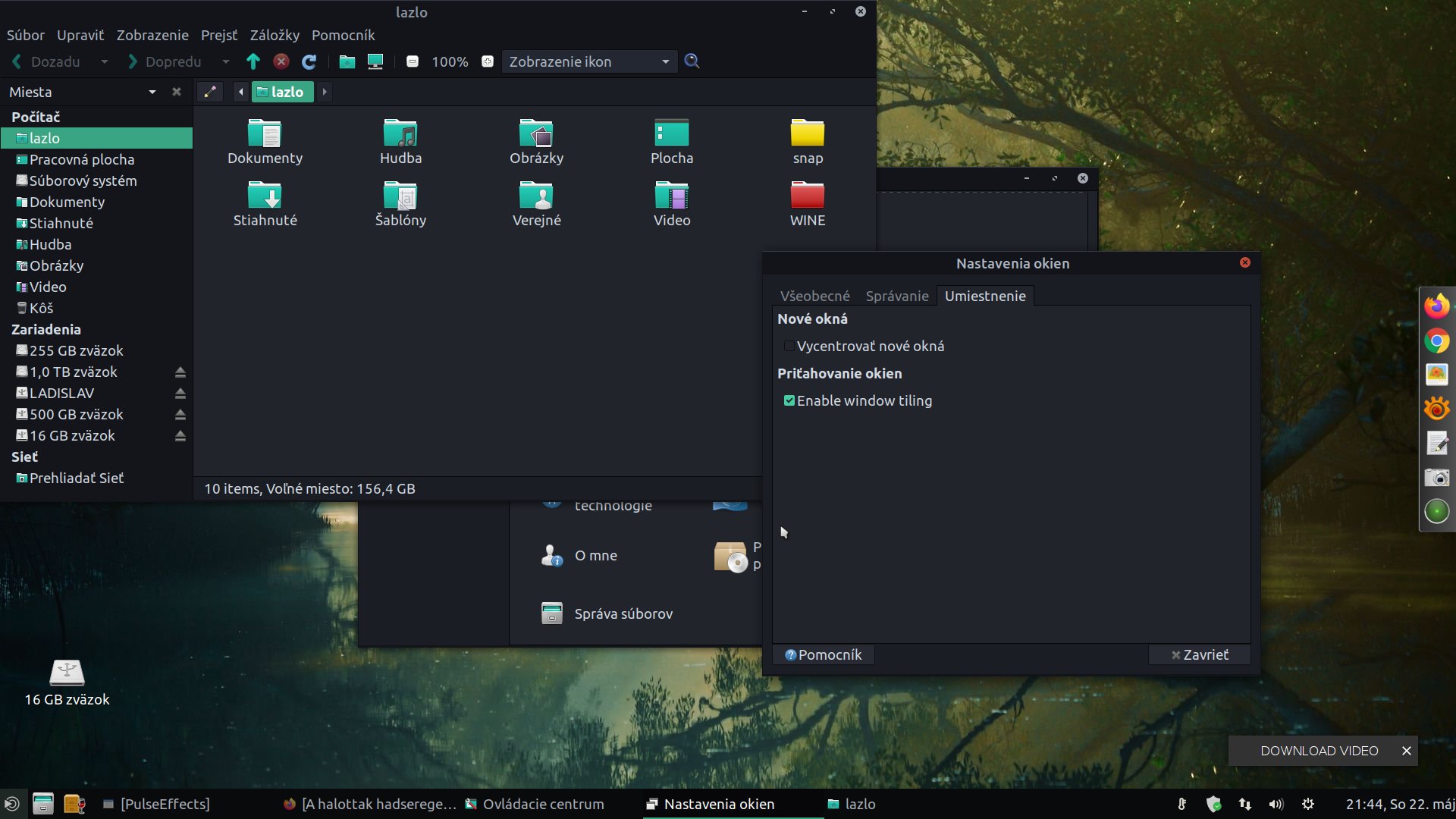This screenshot has width=1456, height=819.
Task: Open the Zobrazenie ikon view dropdown
Action: point(589,61)
